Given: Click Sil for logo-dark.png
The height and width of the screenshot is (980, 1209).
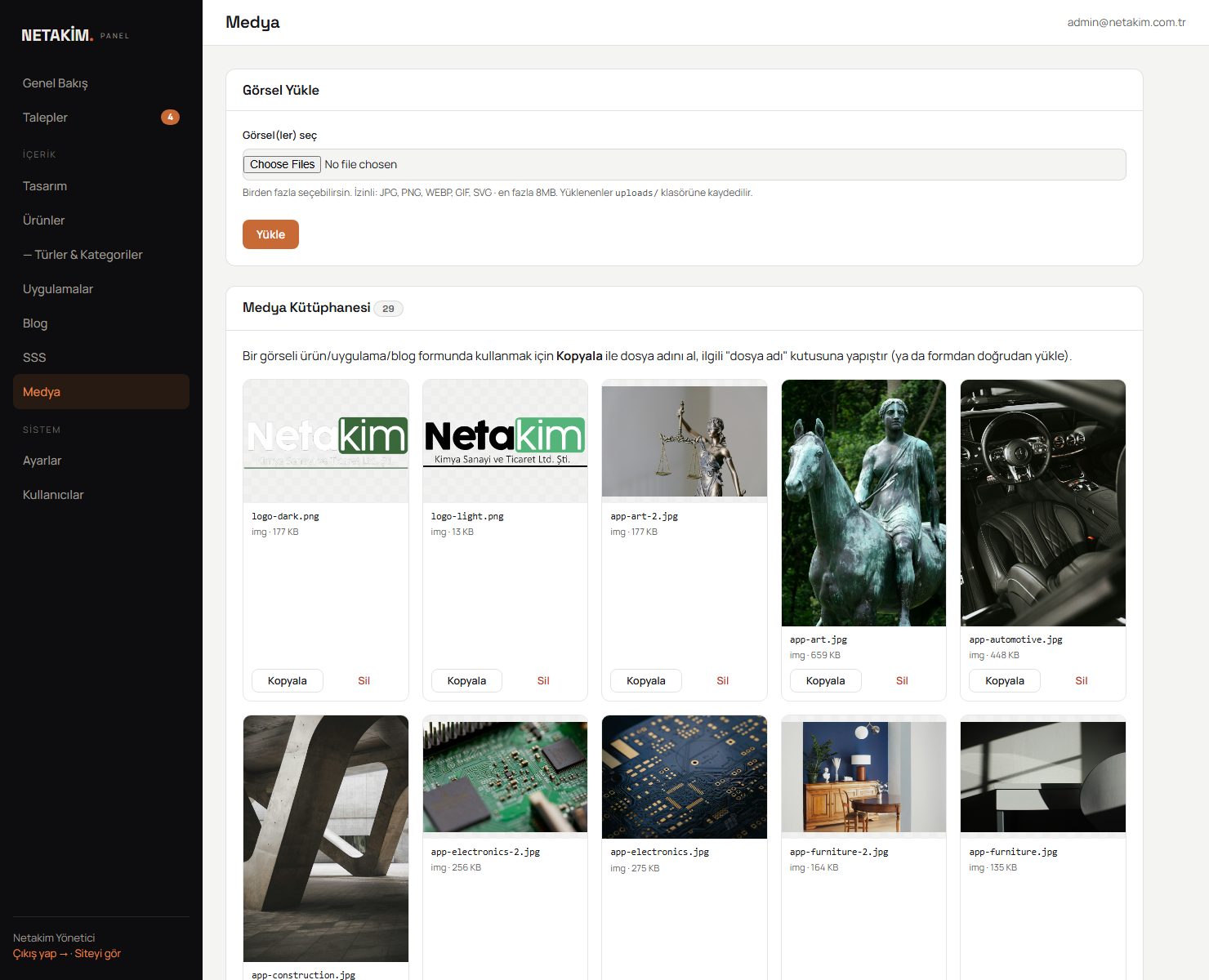Looking at the screenshot, I should click(x=364, y=681).
